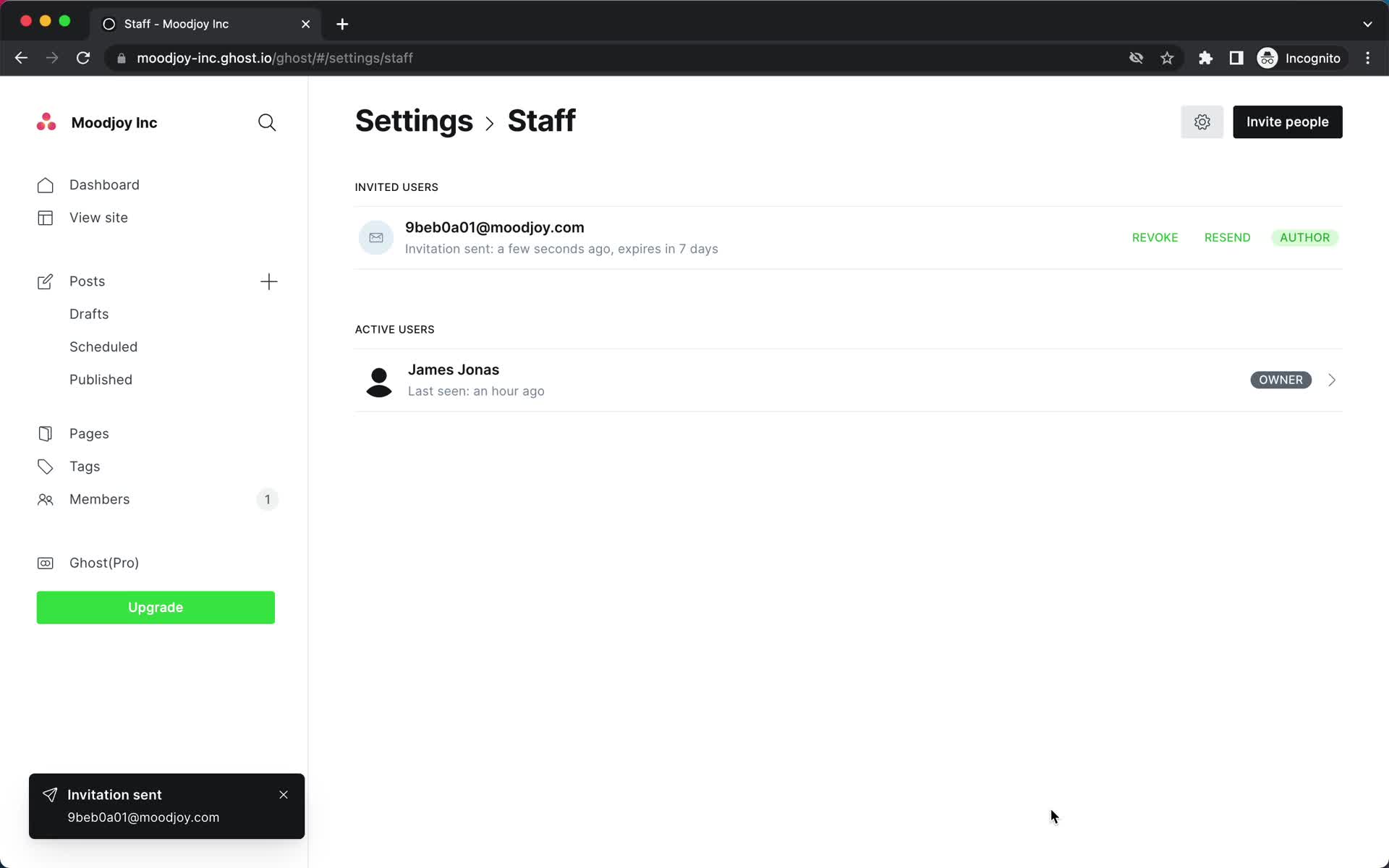Click the settings gear icon near Invite people
1389x868 pixels.
point(1202,122)
